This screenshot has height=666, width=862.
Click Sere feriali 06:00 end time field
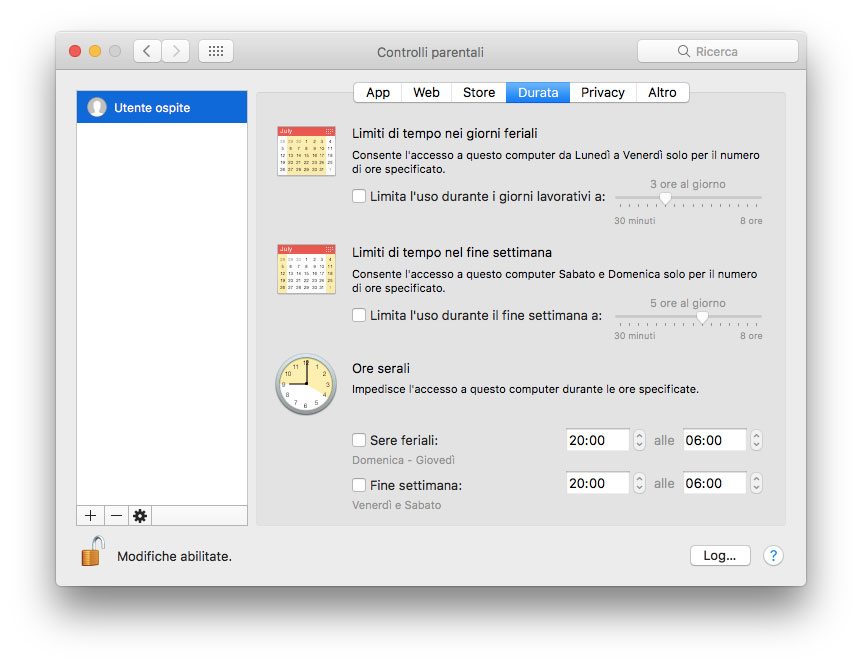point(714,440)
